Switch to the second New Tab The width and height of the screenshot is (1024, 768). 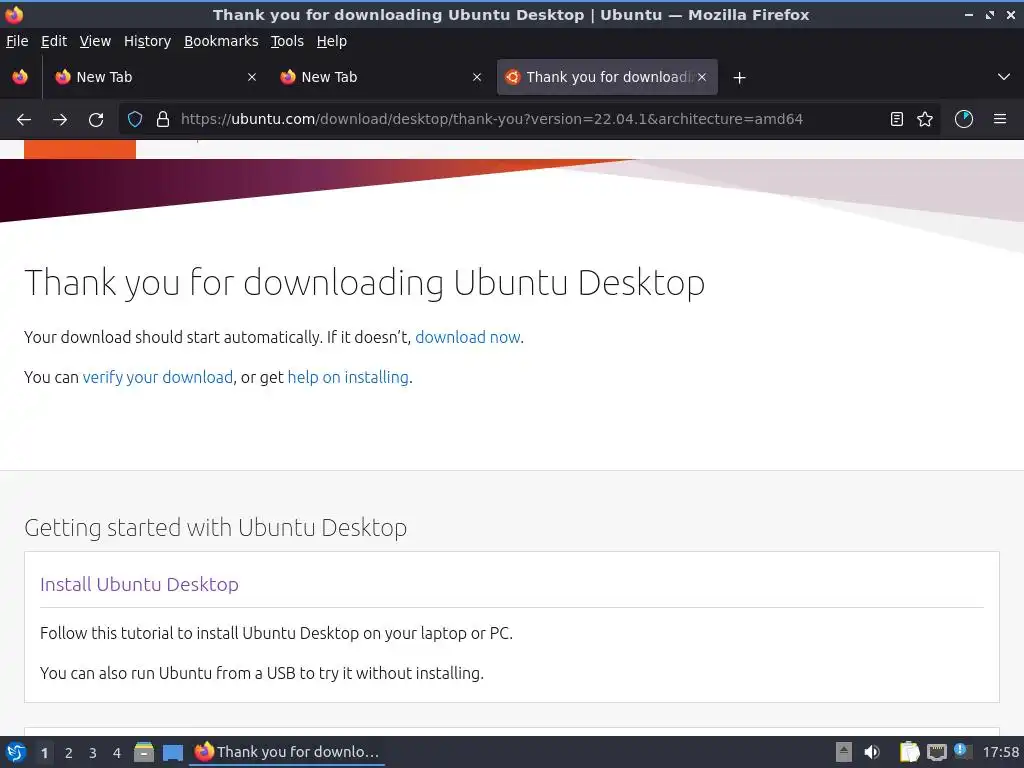381,77
